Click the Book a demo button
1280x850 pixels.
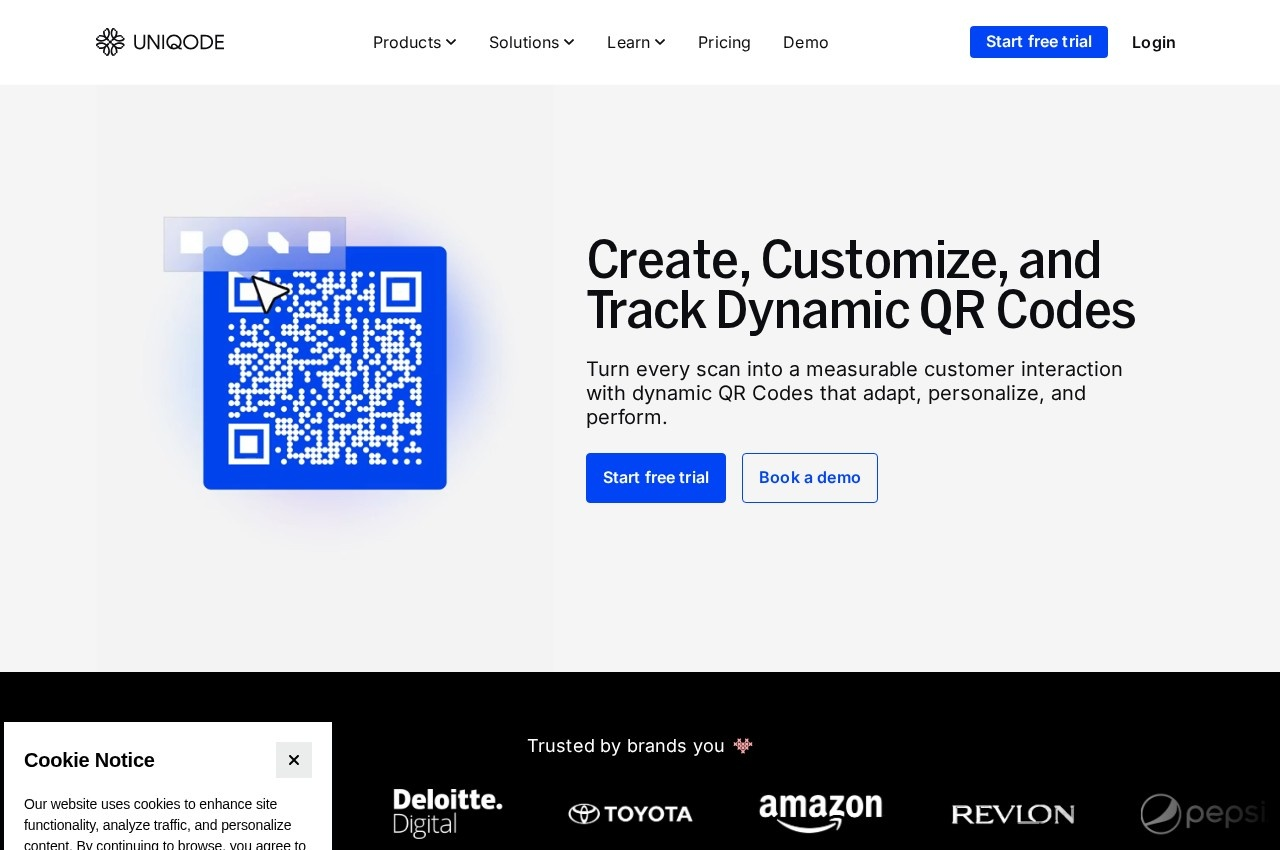point(810,478)
